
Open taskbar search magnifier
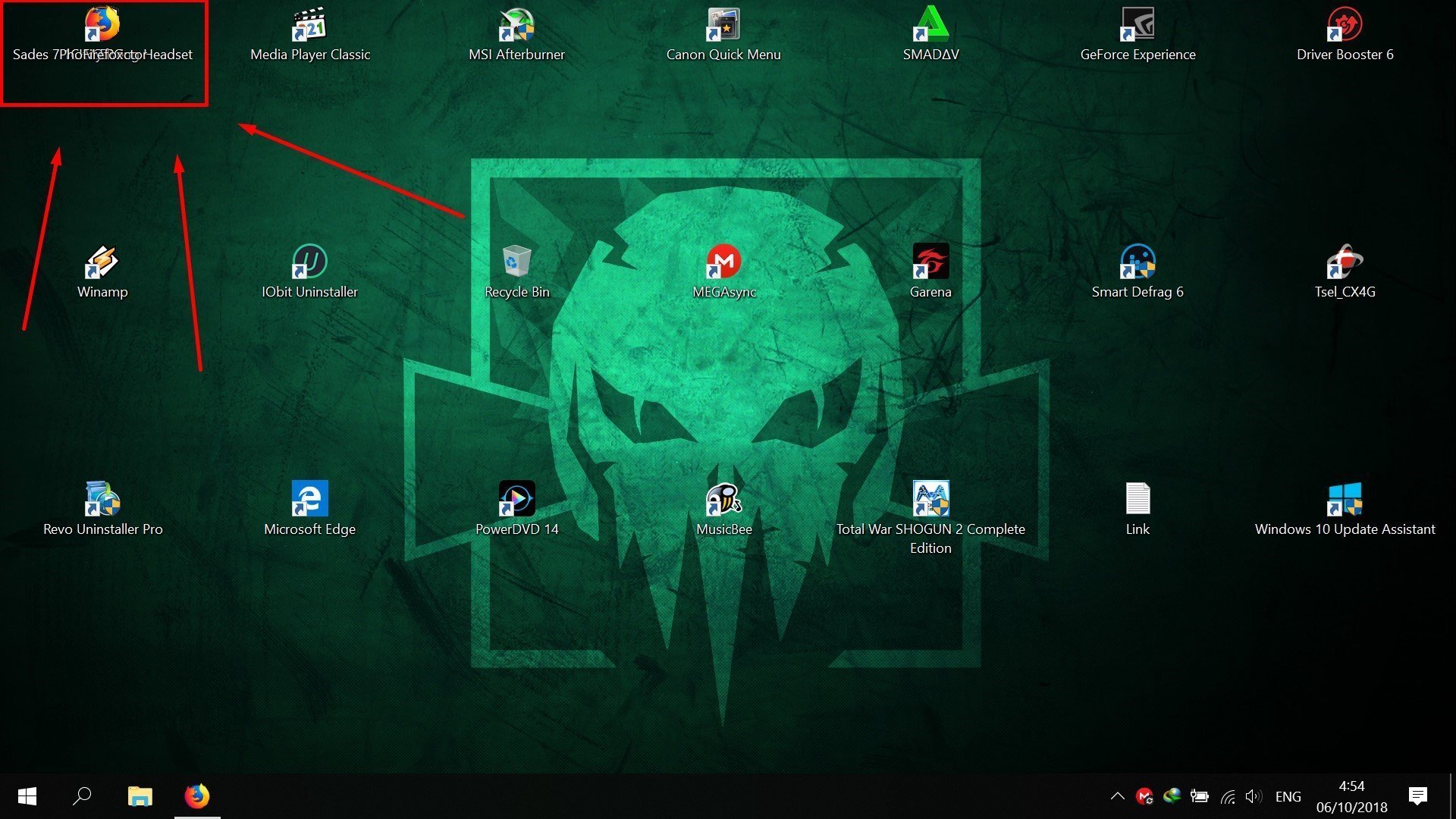82,796
